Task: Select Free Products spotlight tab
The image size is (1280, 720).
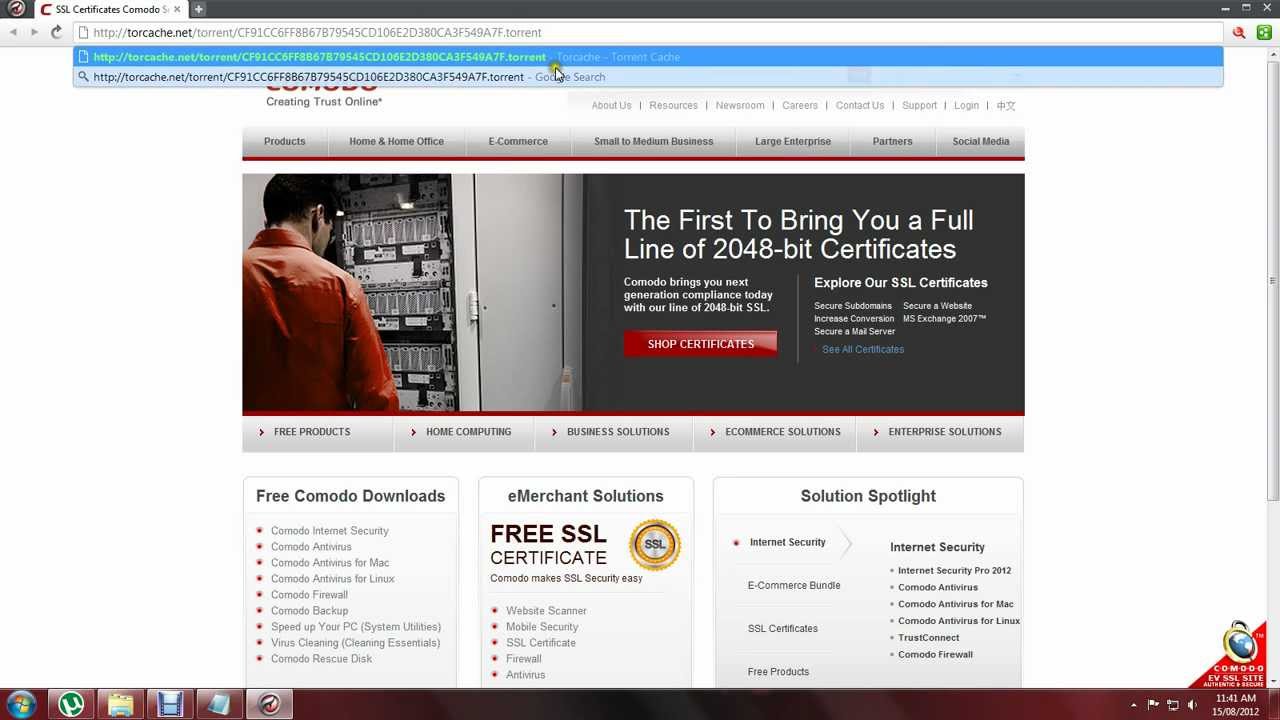Action: [x=778, y=672]
